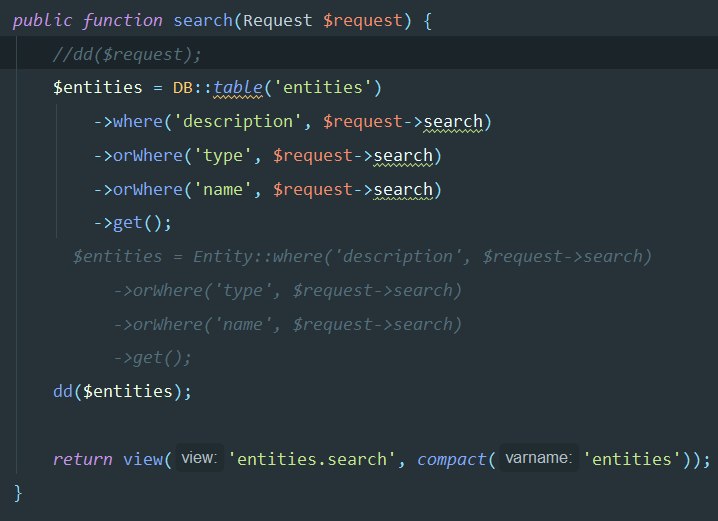Click the 'search' function name in the declaration
This screenshot has width=718, height=521.
[203, 21]
